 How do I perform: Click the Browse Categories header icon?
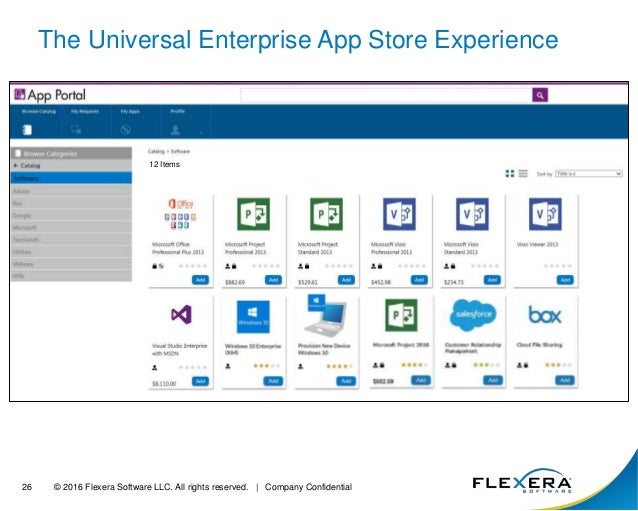point(18,153)
